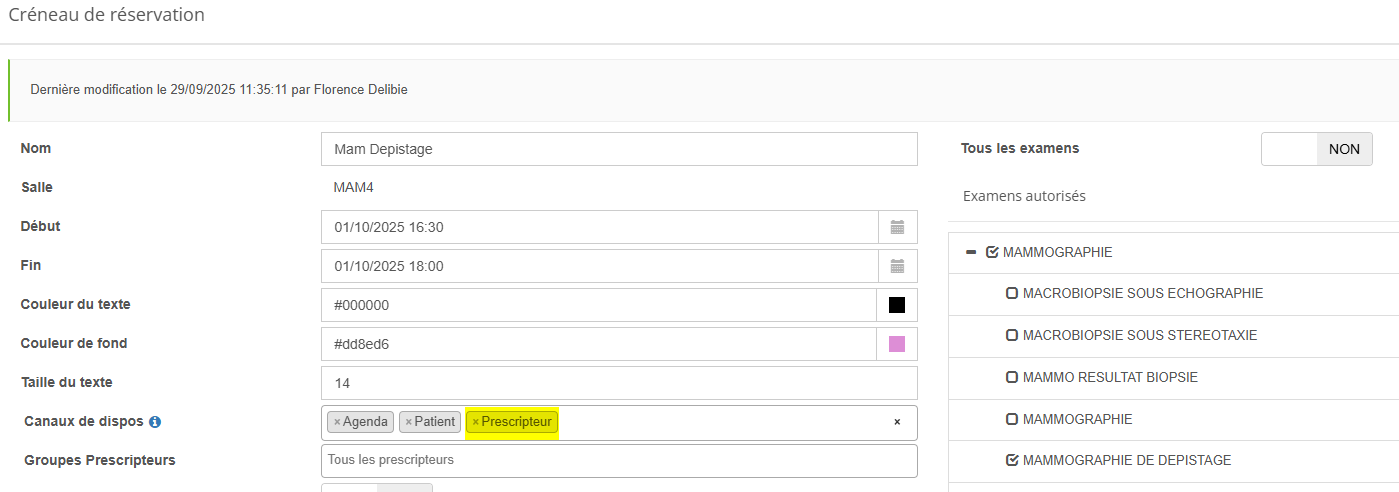The width and height of the screenshot is (1399, 492).
Task: Click the Couleur de fond hex field
Action: coord(599,344)
